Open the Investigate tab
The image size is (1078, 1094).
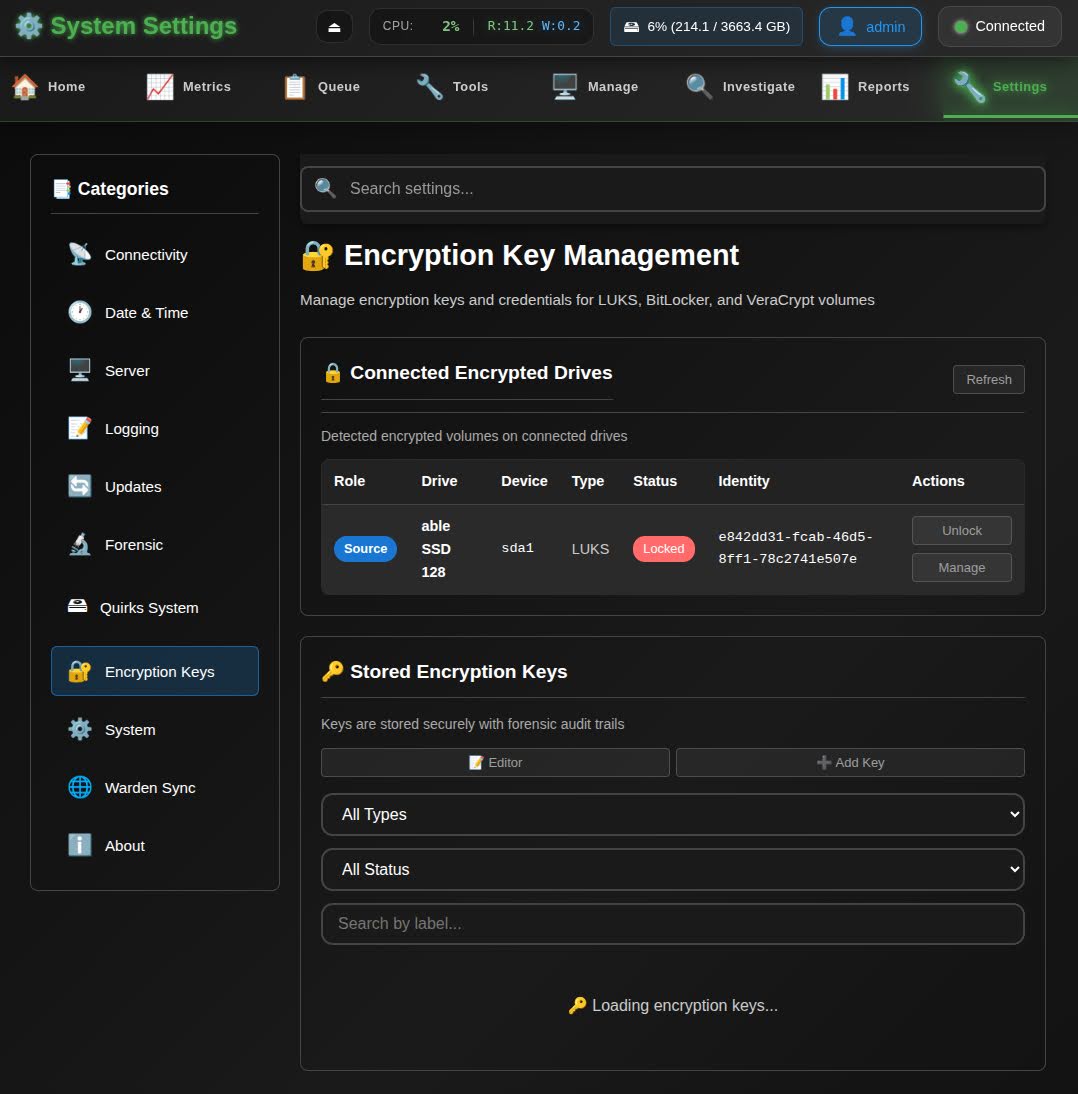(x=741, y=87)
